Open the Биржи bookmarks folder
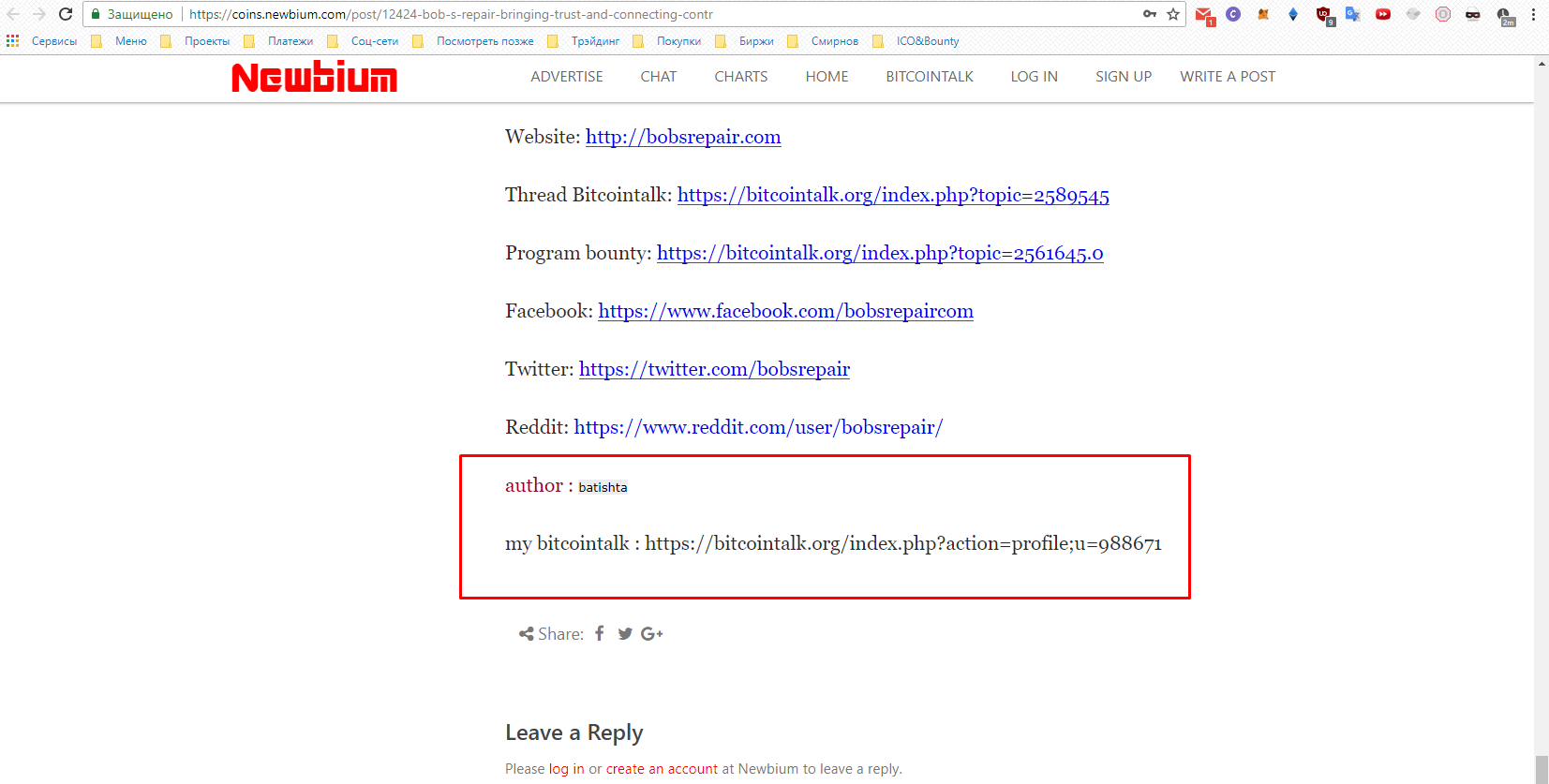This screenshot has height=784, width=1549. click(744, 41)
